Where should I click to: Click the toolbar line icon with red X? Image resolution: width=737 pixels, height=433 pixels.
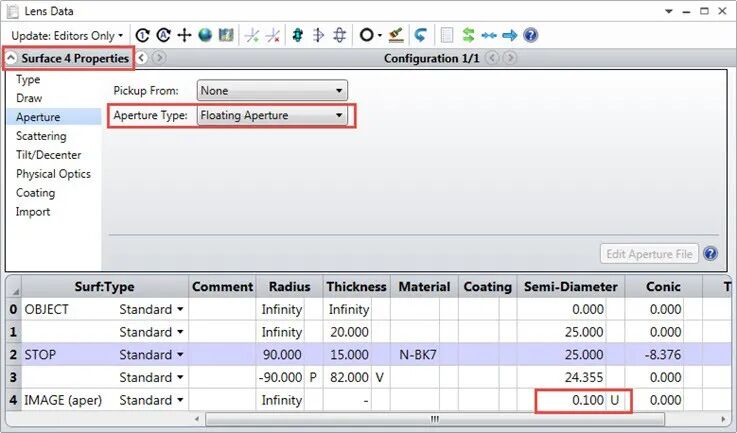[273, 35]
